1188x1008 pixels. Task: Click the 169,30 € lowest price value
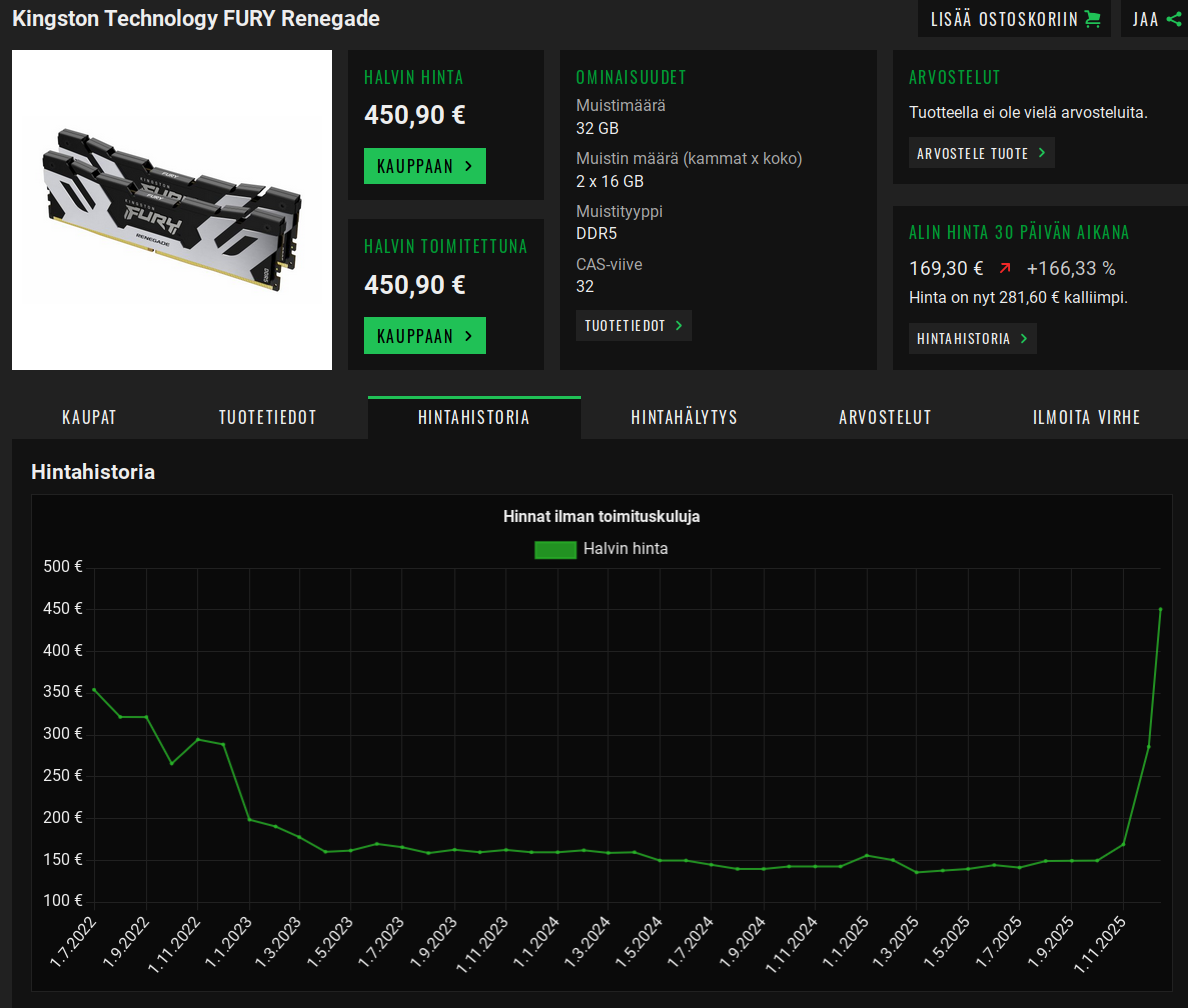[x=946, y=268]
